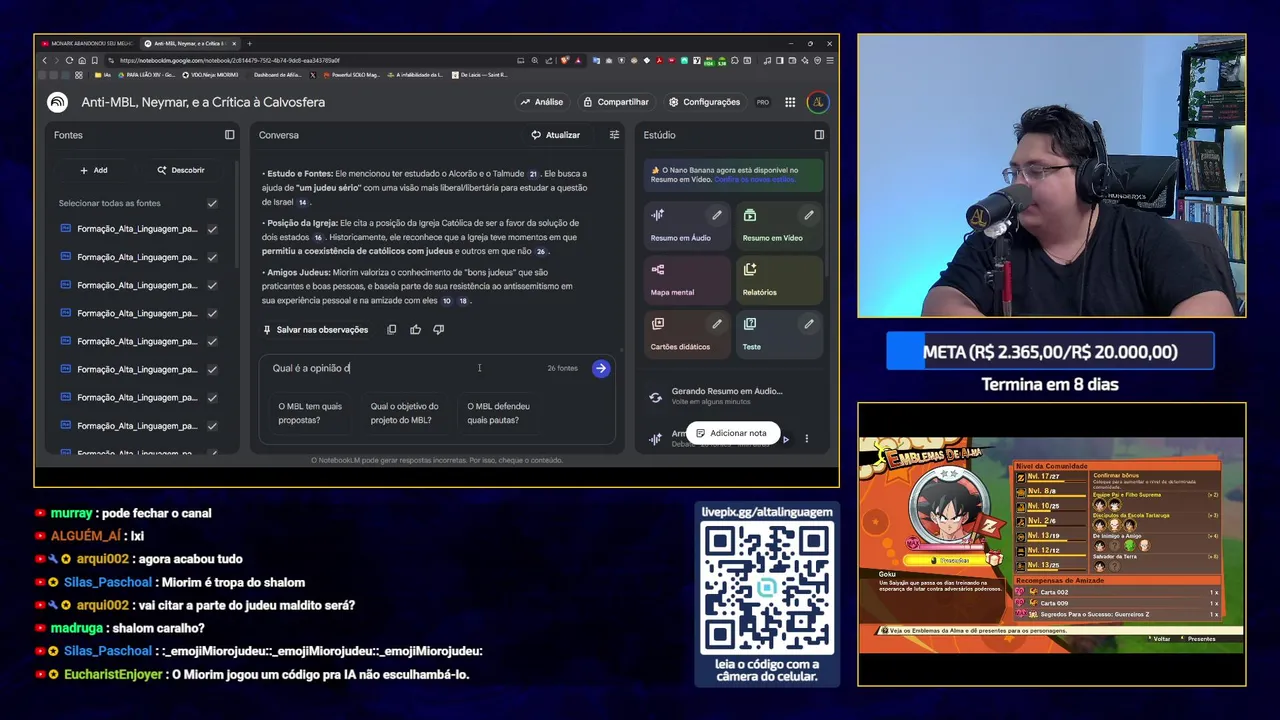Follow the 'Confira os novos estilos' link
1280x720 pixels.
coord(756,179)
